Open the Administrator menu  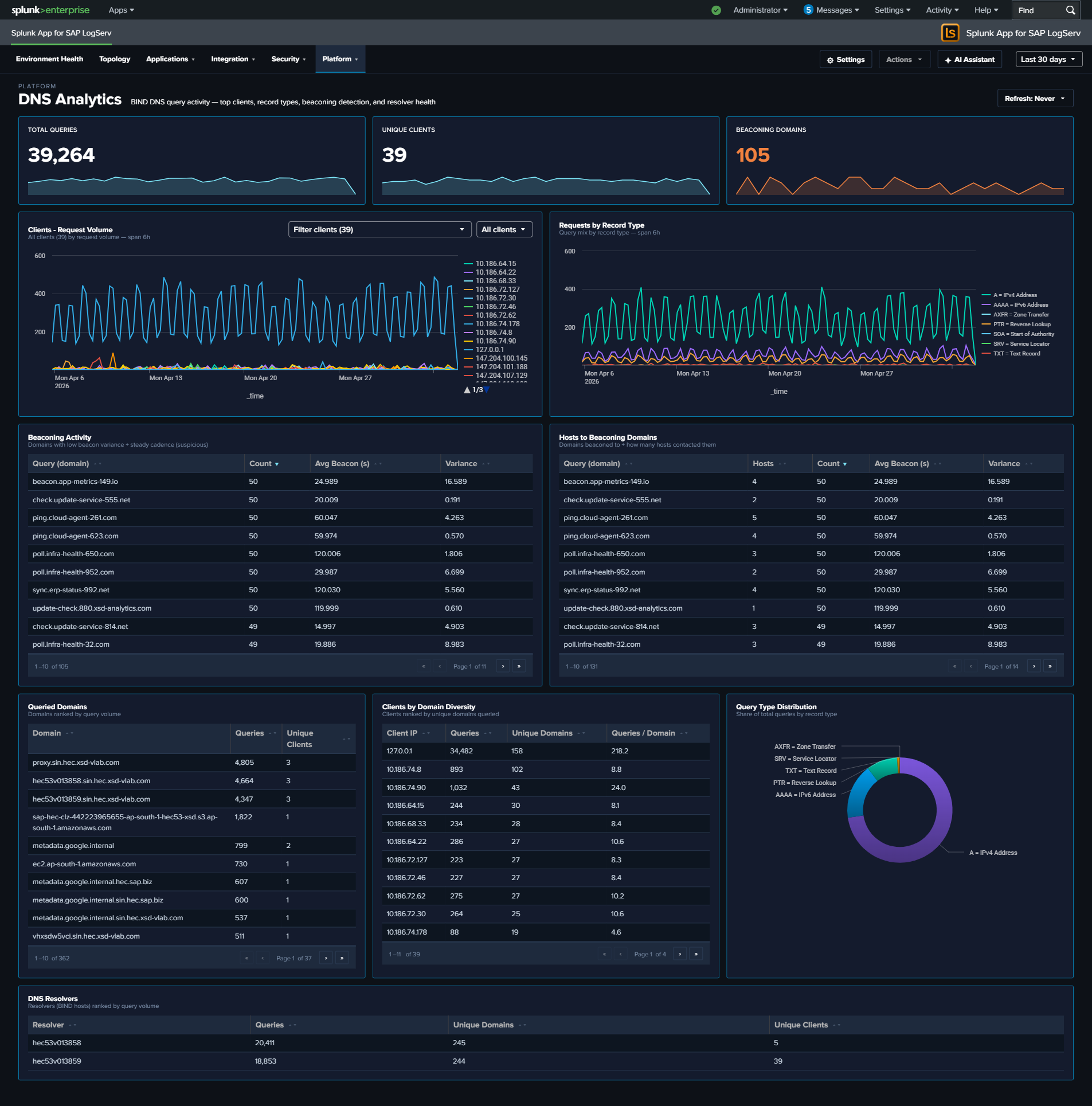point(760,10)
